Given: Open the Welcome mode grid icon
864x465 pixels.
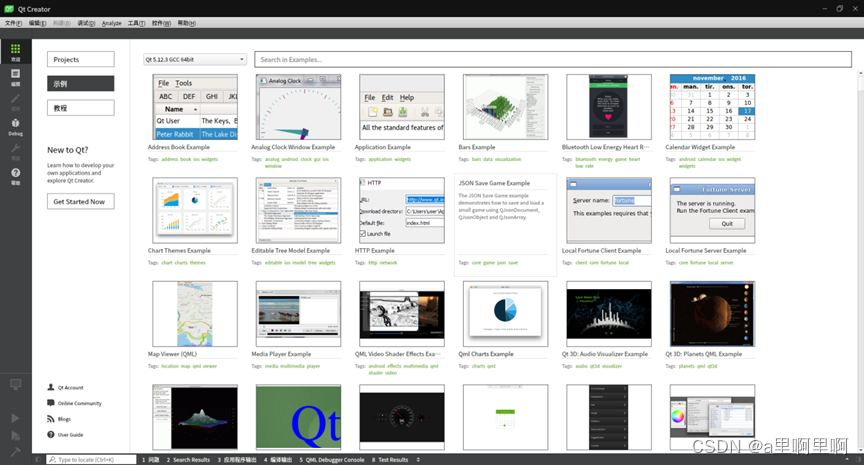Looking at the screenshot, I should [x=15, y=49].
